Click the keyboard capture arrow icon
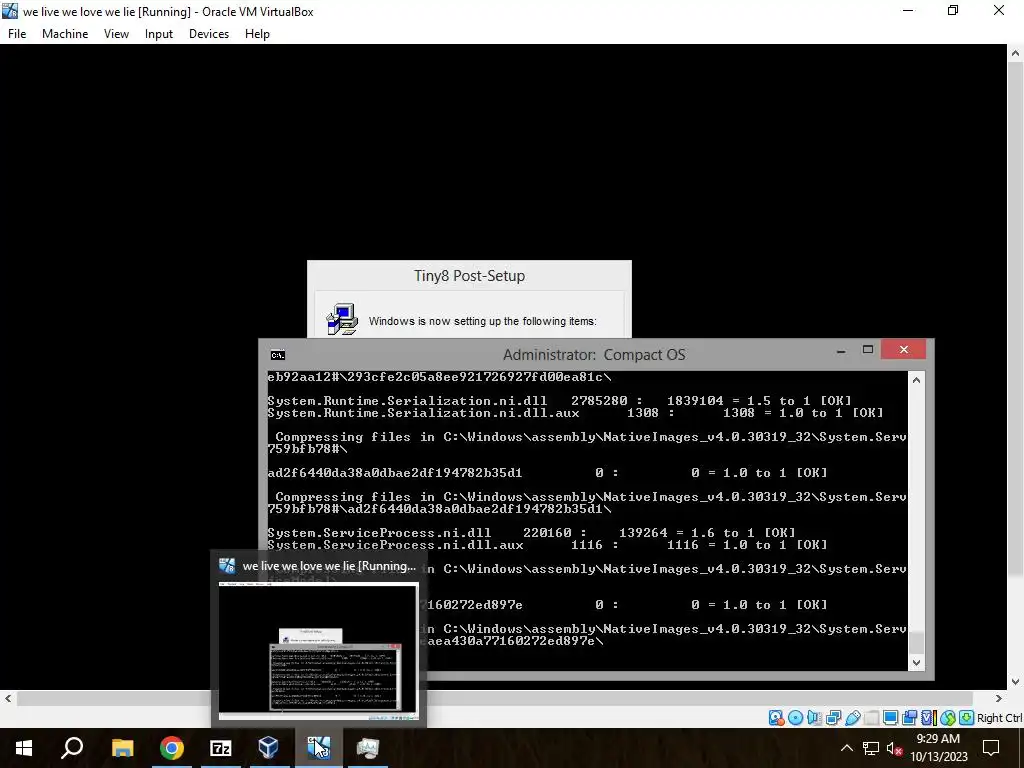1024x768 pixels. point(967,718)
